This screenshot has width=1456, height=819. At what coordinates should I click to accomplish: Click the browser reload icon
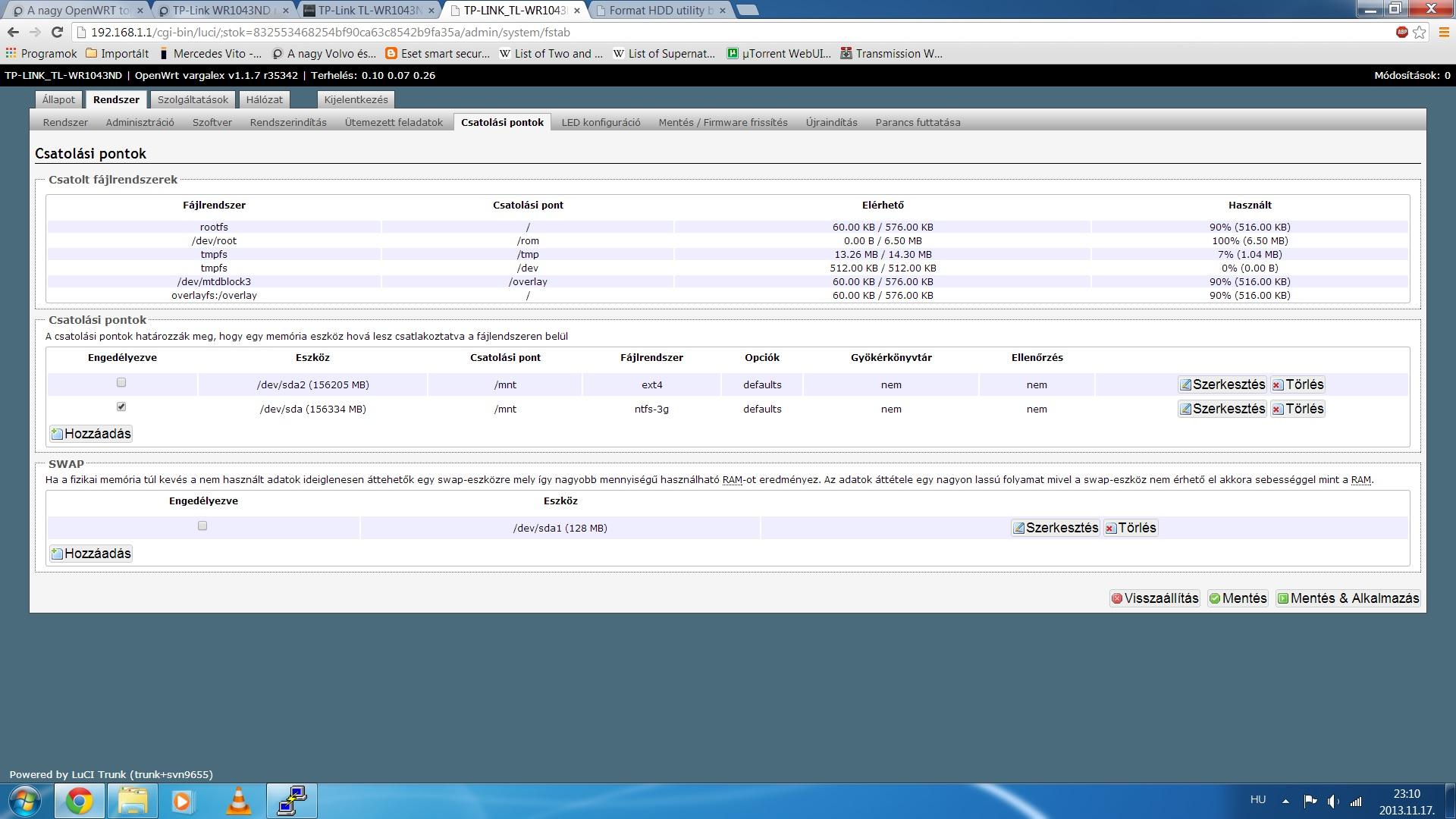coord(57,32)
